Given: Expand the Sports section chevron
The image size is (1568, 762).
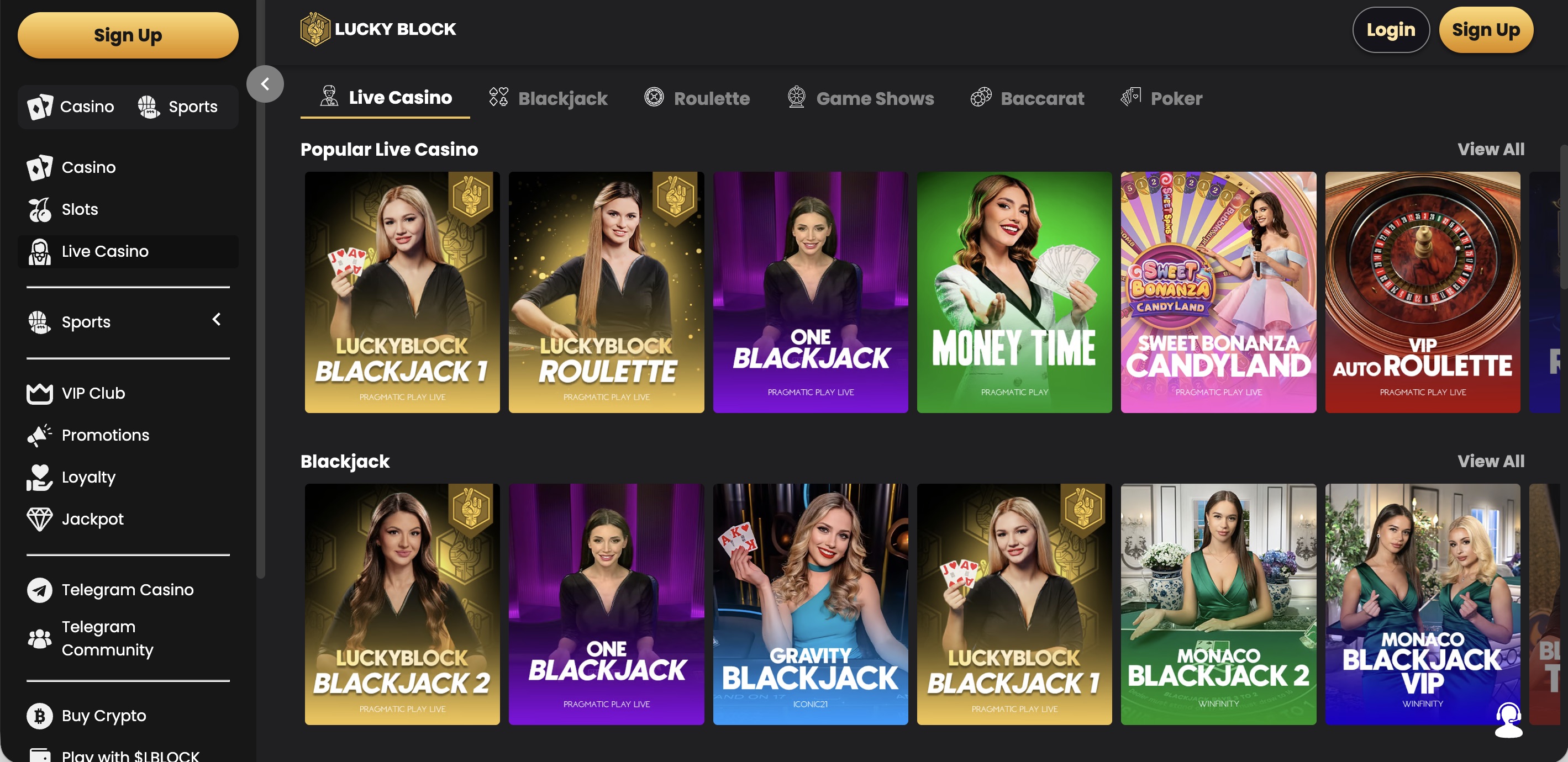Looking at the screenshot, I should pos(216,319).
